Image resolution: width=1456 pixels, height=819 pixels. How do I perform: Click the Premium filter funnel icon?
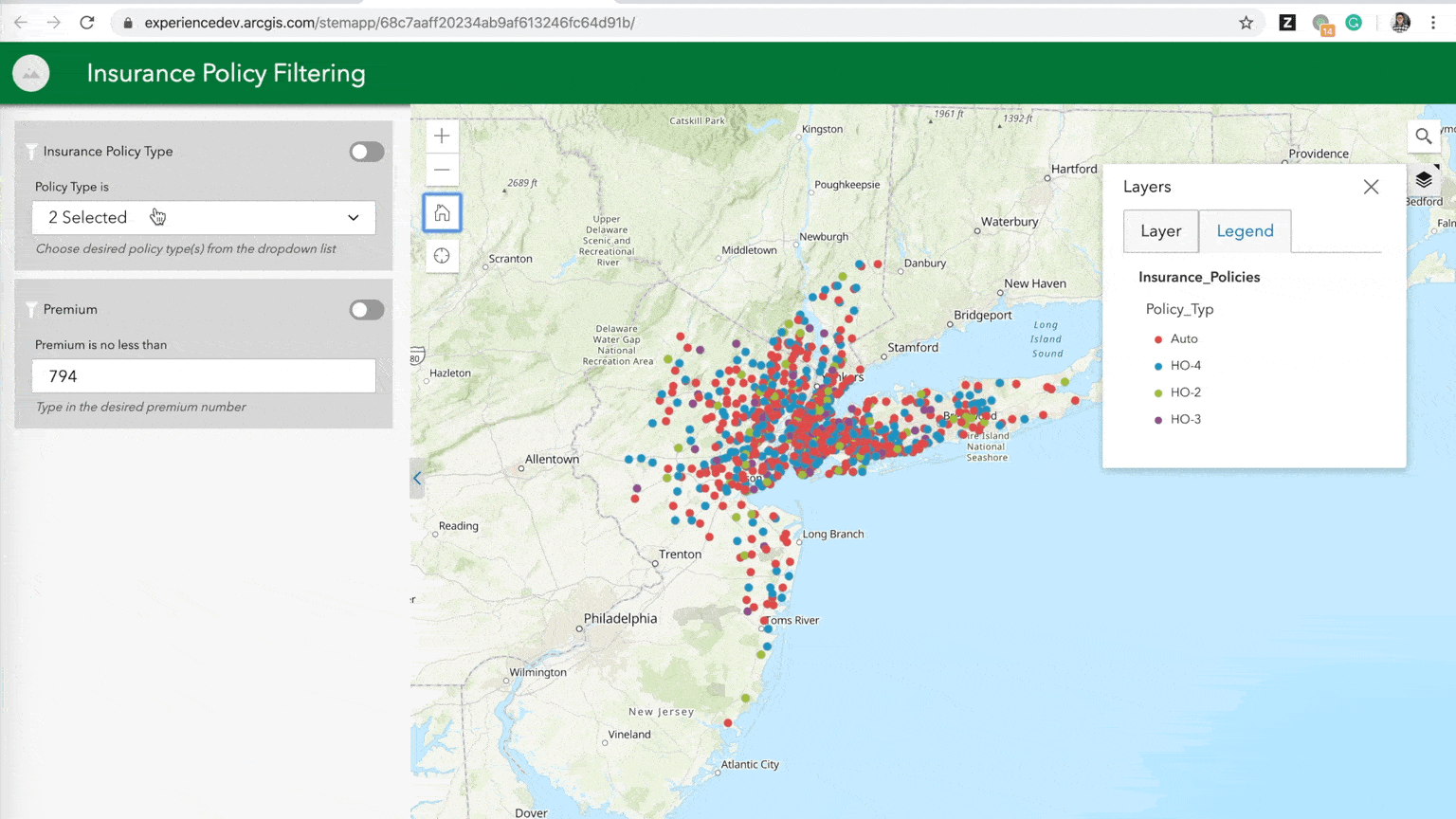pos(31,310)
